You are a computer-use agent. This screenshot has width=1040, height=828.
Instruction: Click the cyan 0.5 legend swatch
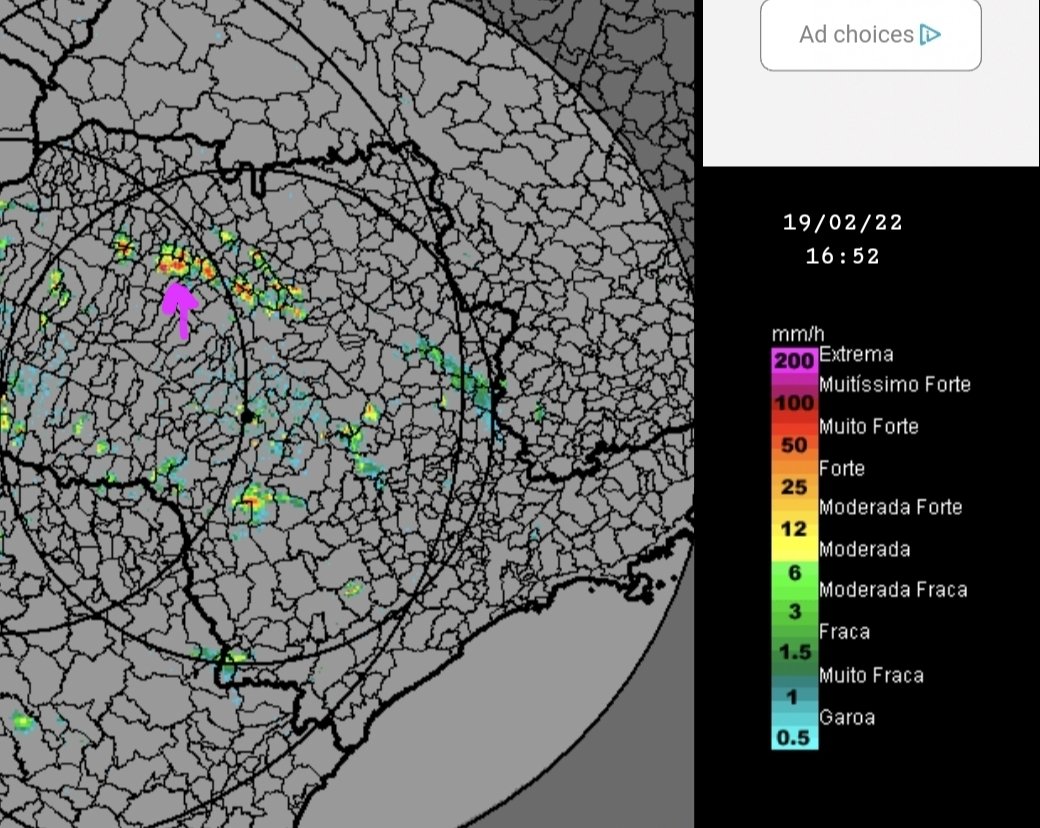pos(794,737)
